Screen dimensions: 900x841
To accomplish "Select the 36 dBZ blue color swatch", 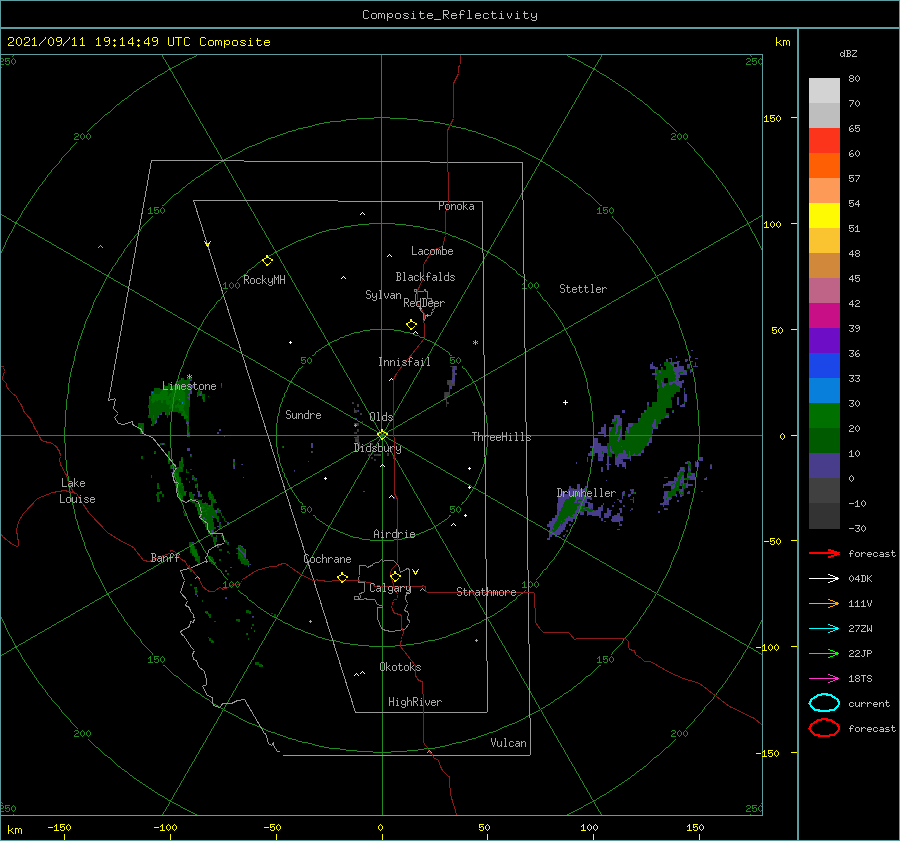I will [x=824, y=365].
